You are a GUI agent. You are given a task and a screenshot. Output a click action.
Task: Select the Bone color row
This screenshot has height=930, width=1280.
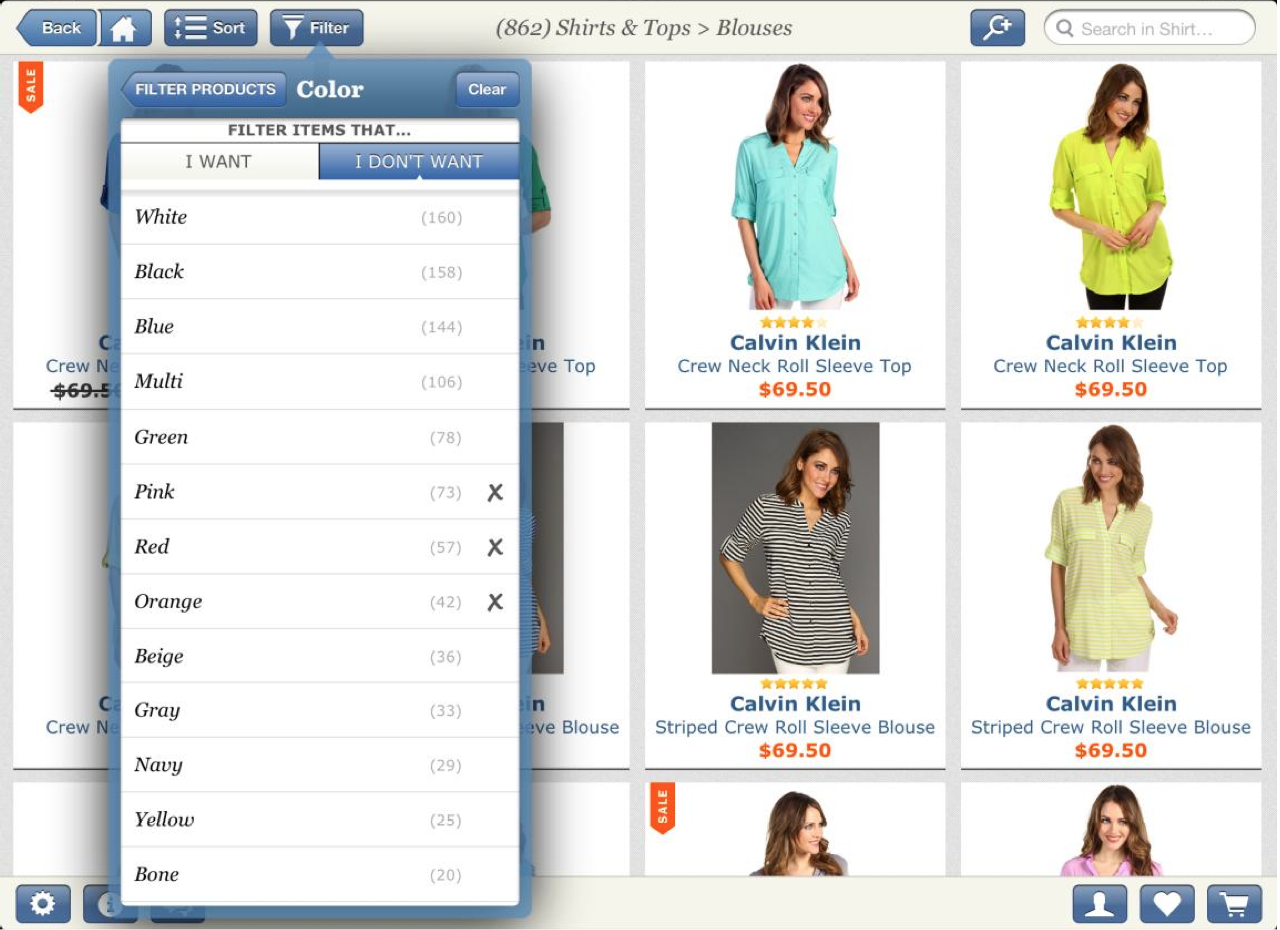[x=320, y=875]
